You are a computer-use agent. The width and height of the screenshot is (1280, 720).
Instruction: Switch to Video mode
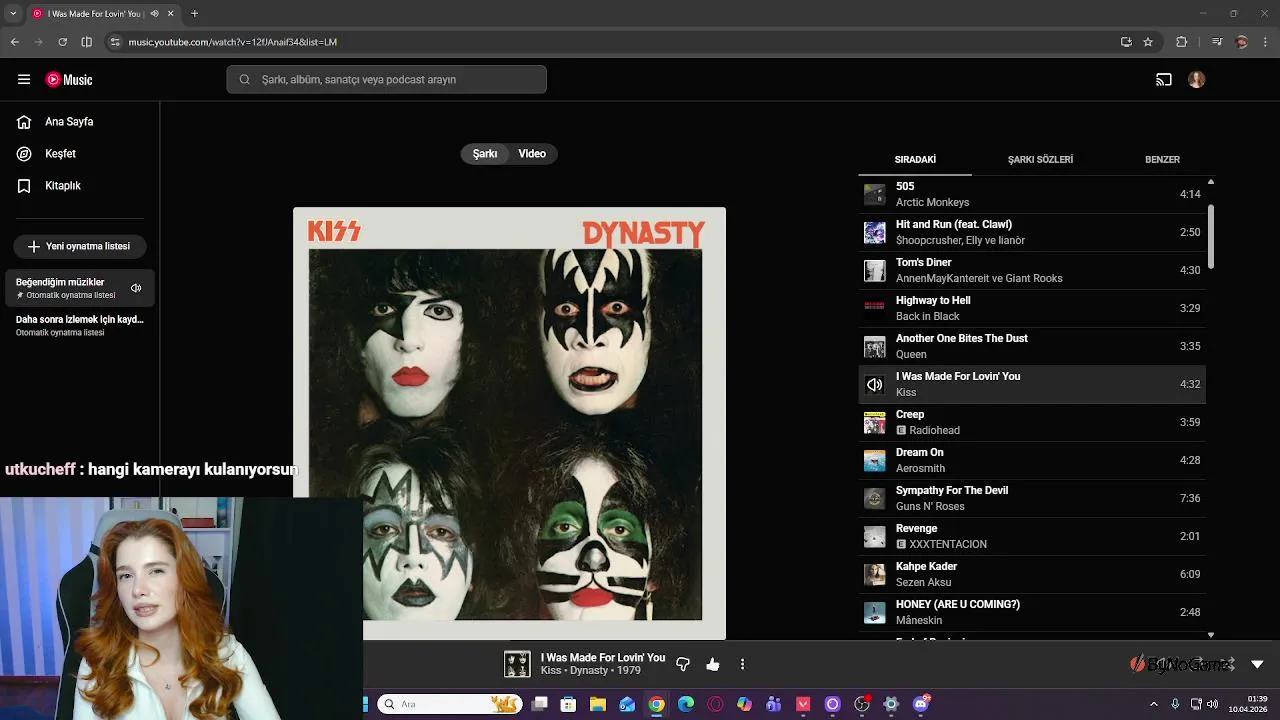pos(532,154)
